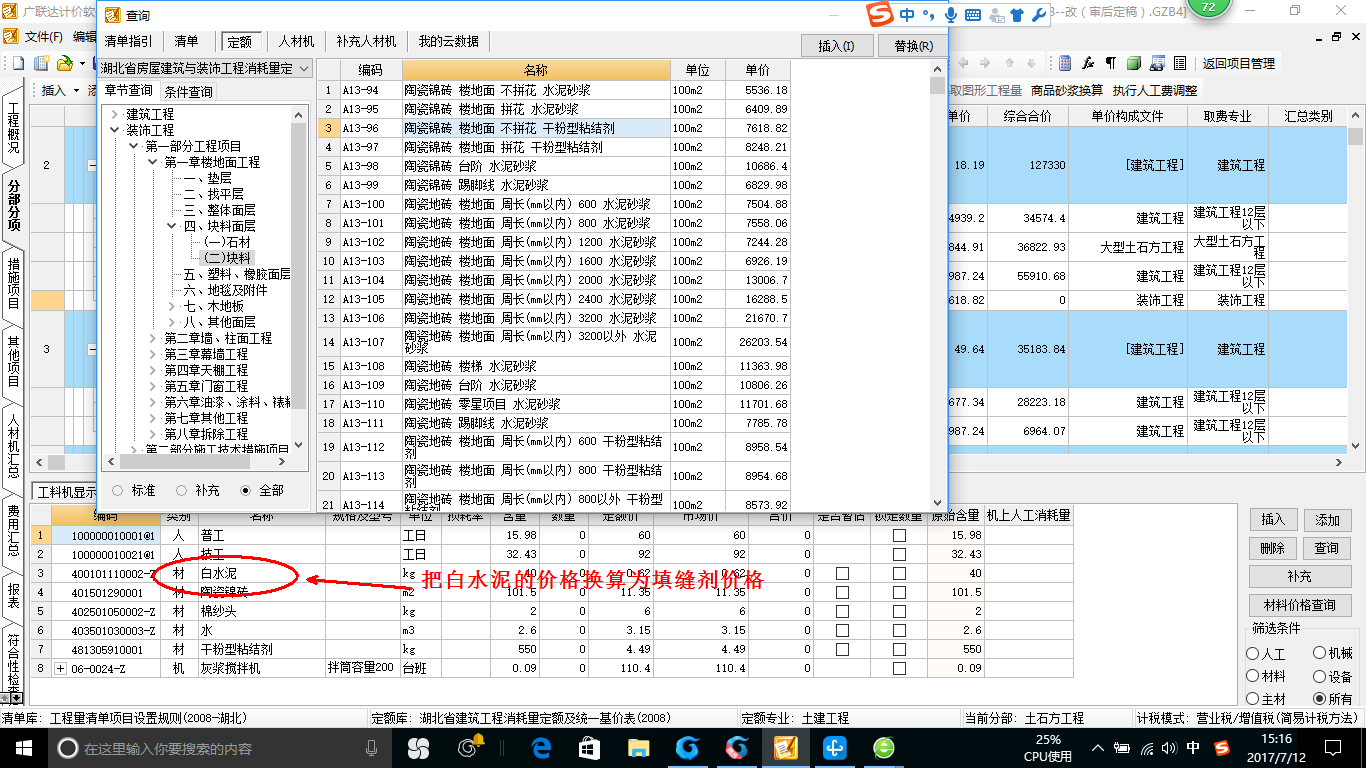Expand the 建筑工程 tree node
Viewport: 1366px width, 768px height.
tap(116, 114)
